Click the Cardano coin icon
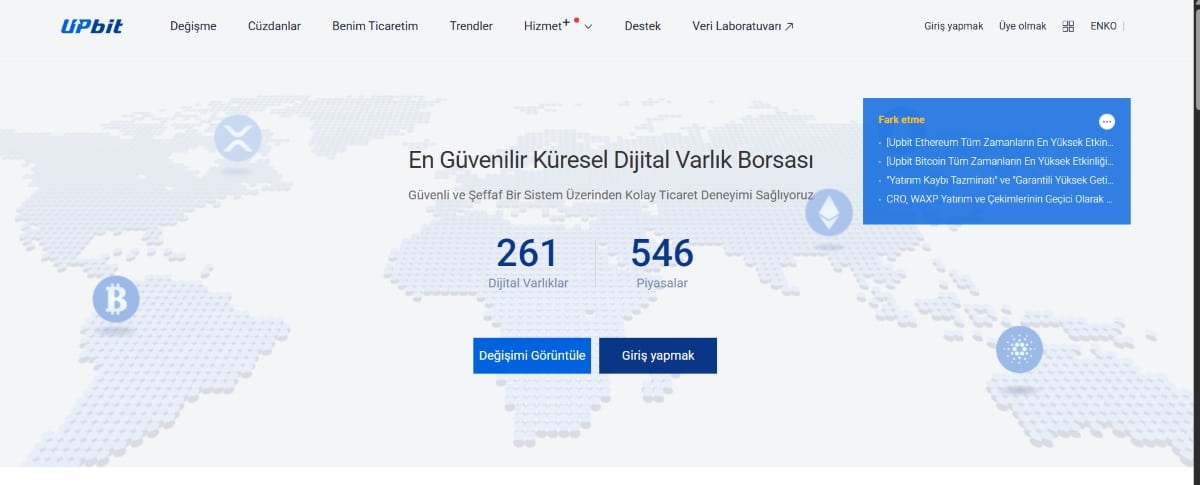This screenshot has width=1200, height=485. point(1019,349)
